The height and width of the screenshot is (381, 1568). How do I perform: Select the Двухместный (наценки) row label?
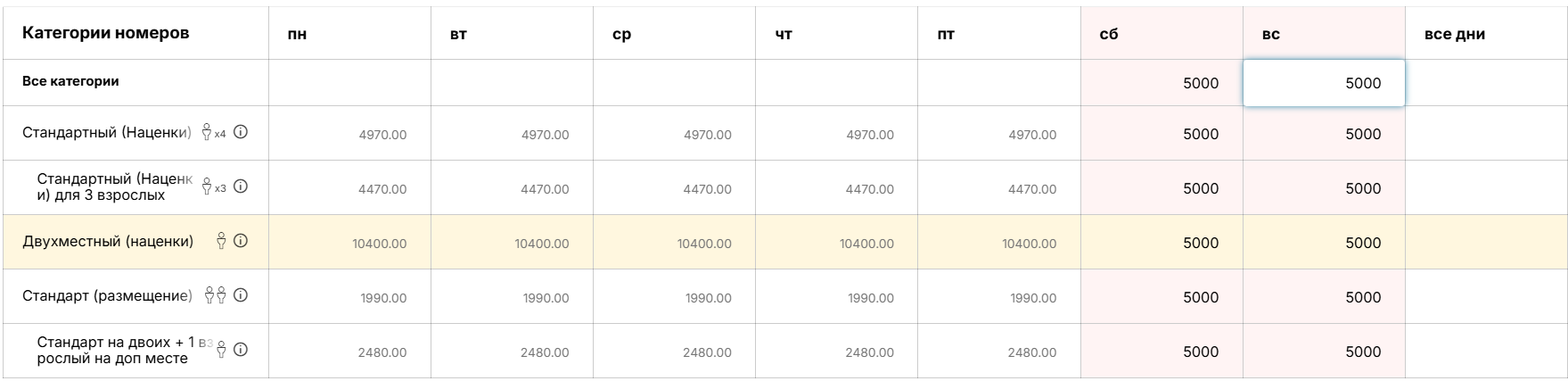tap(108, 241)
